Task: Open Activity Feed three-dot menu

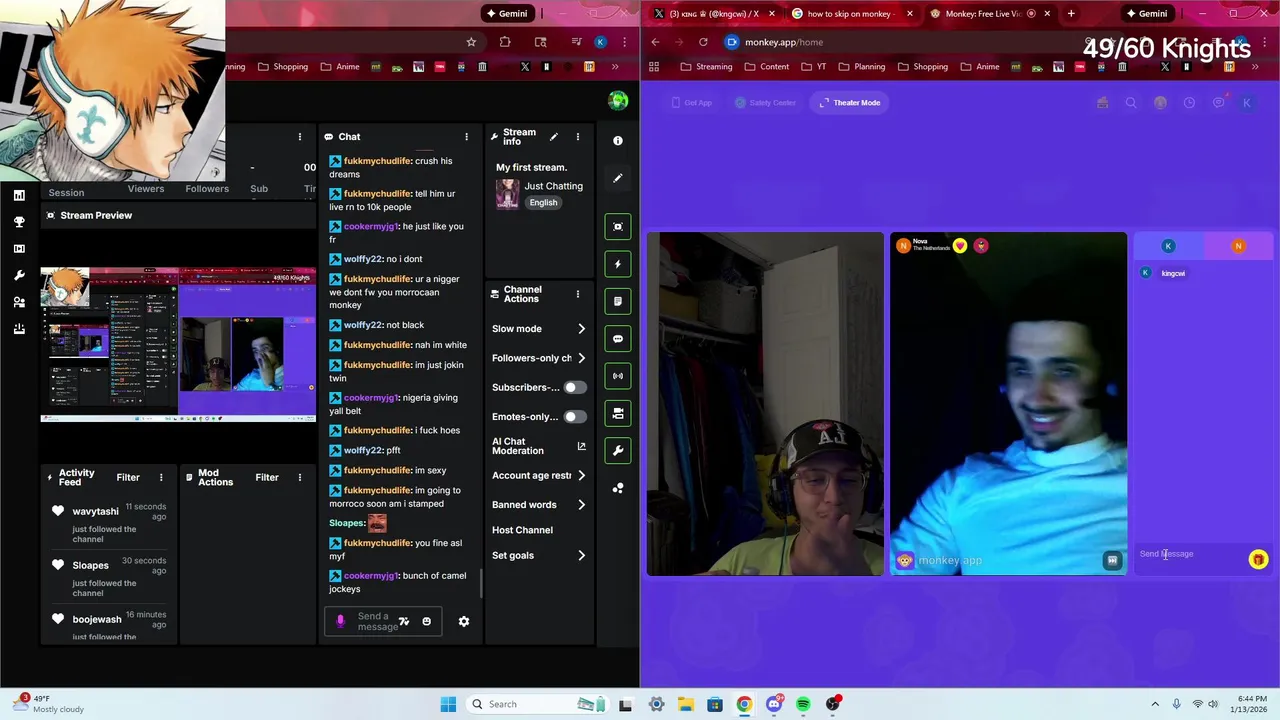Action: pyautogui.click(x=161, y=478)
